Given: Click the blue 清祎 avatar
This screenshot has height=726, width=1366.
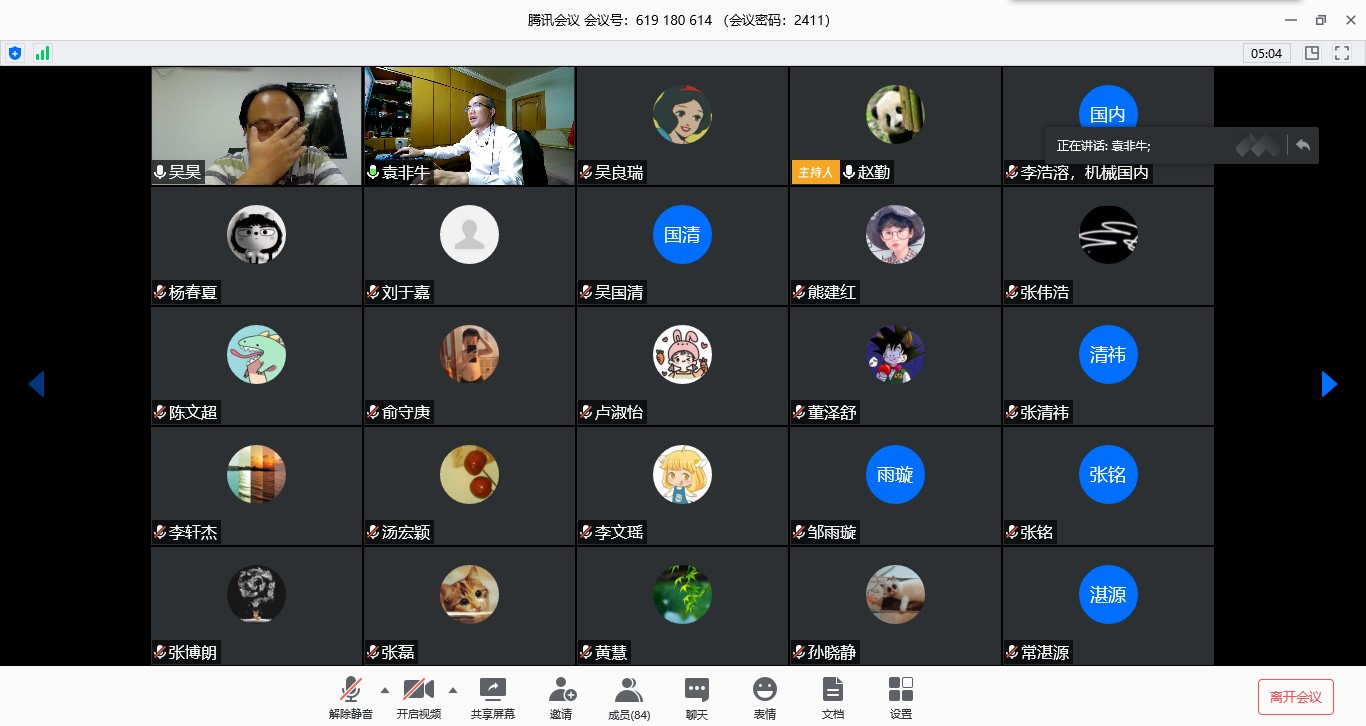Looking at the screenshot, I should [1108, 354].
